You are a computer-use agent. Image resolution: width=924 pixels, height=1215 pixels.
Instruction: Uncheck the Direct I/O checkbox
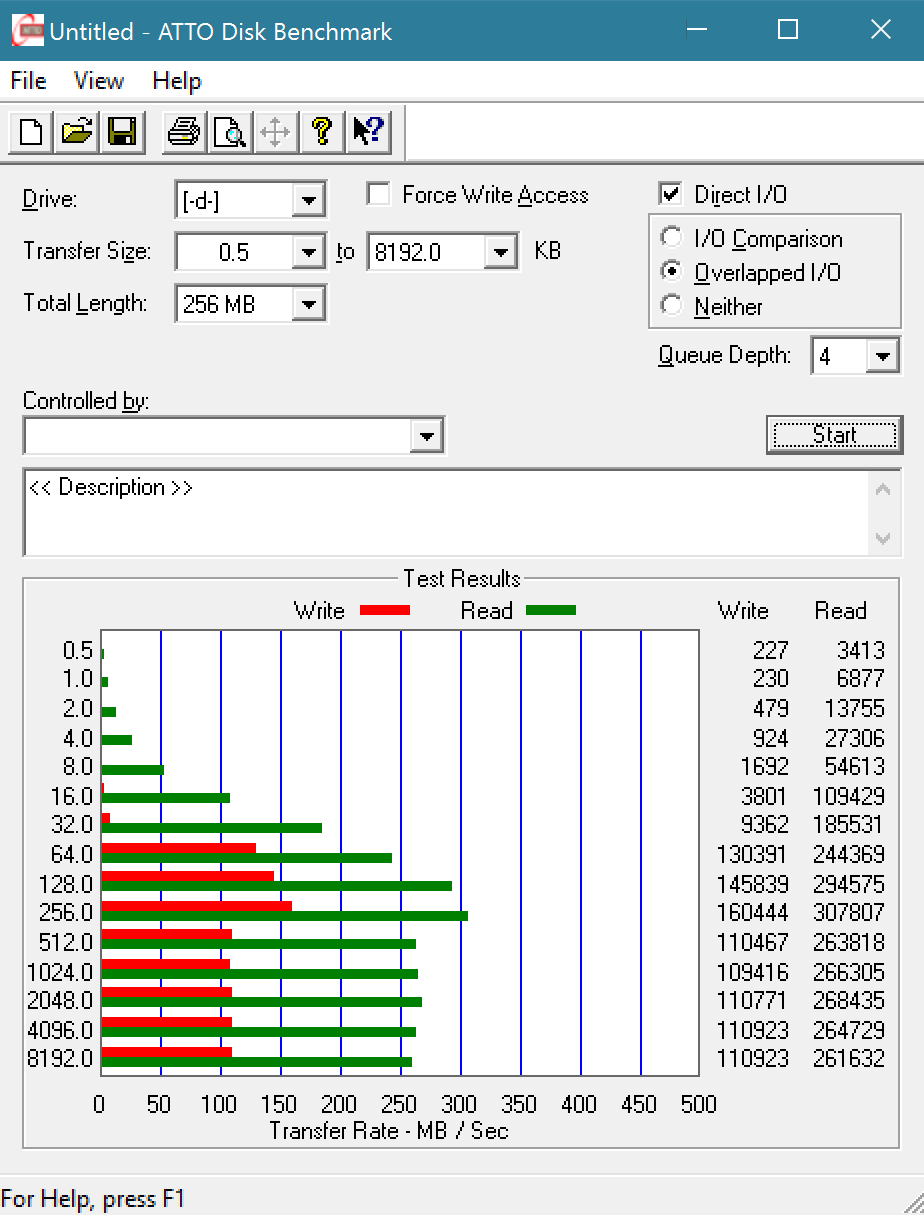click(x=670, y=194)
